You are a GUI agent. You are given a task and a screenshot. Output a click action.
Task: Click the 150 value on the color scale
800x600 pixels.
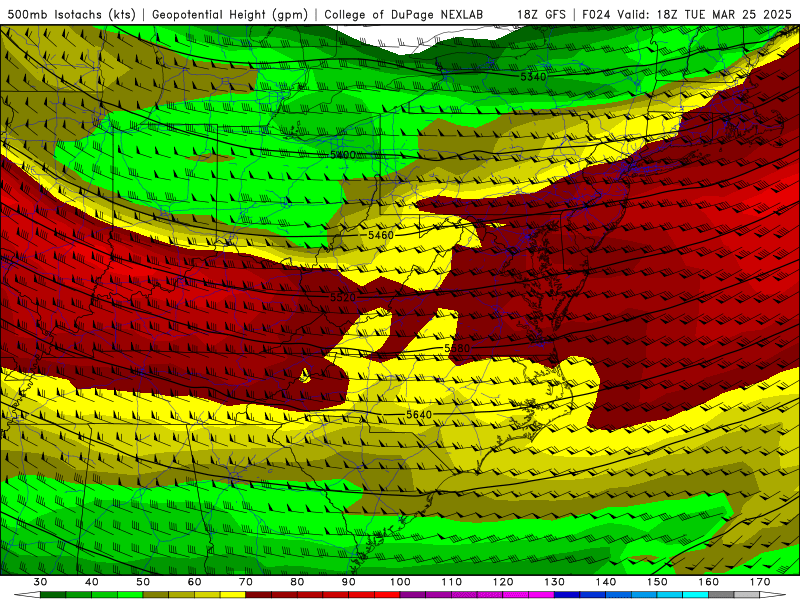click(x=657, y=582)
